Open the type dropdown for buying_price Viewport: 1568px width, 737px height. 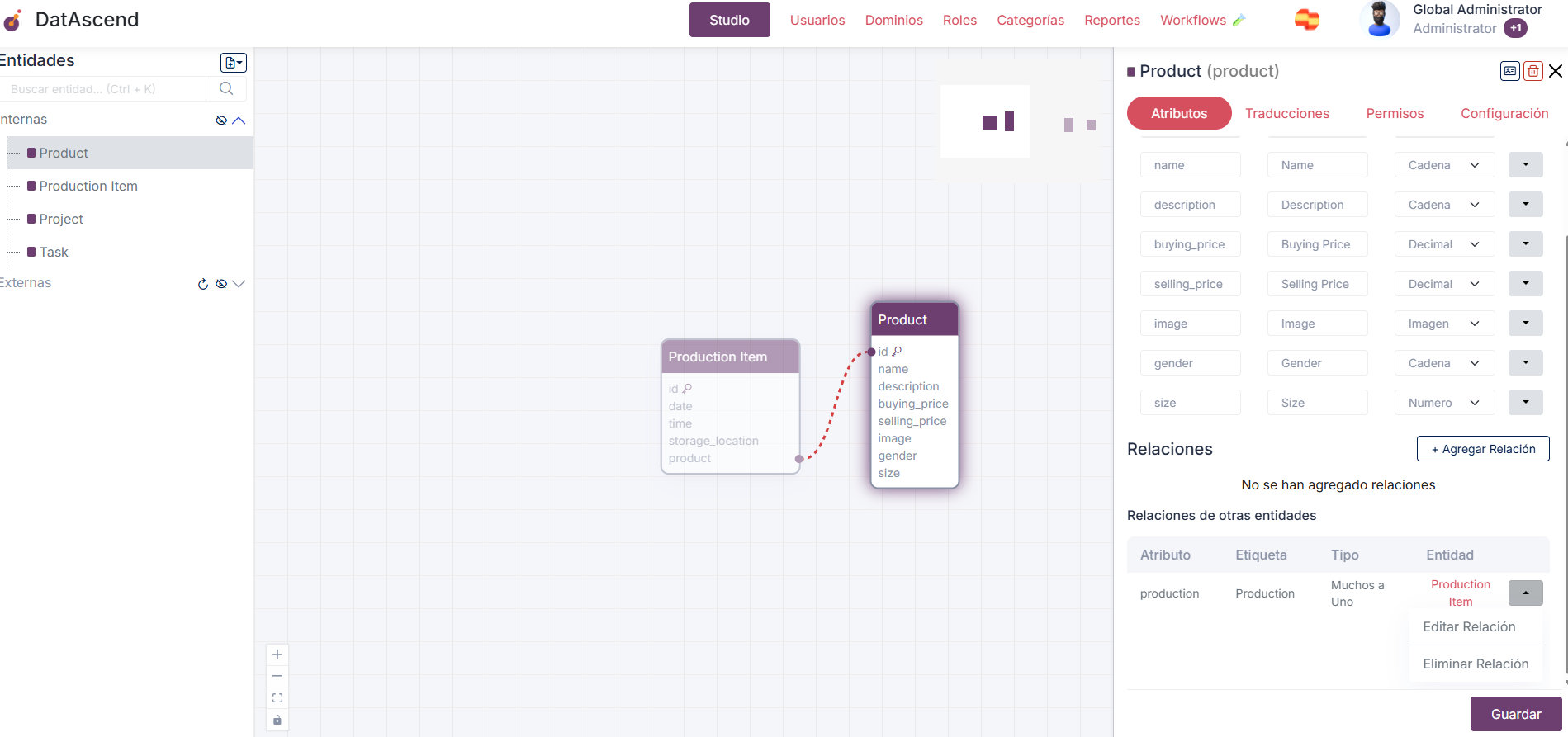coord(1444,244)
